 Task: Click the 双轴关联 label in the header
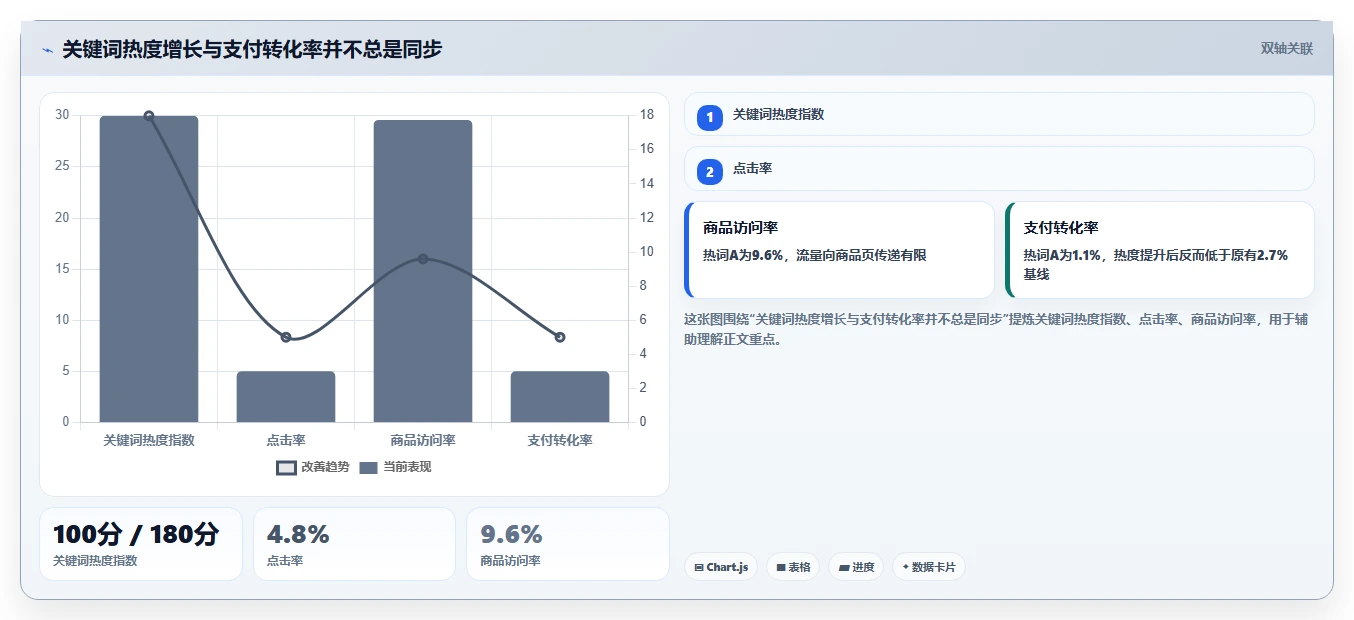[x=1287, y=48]
